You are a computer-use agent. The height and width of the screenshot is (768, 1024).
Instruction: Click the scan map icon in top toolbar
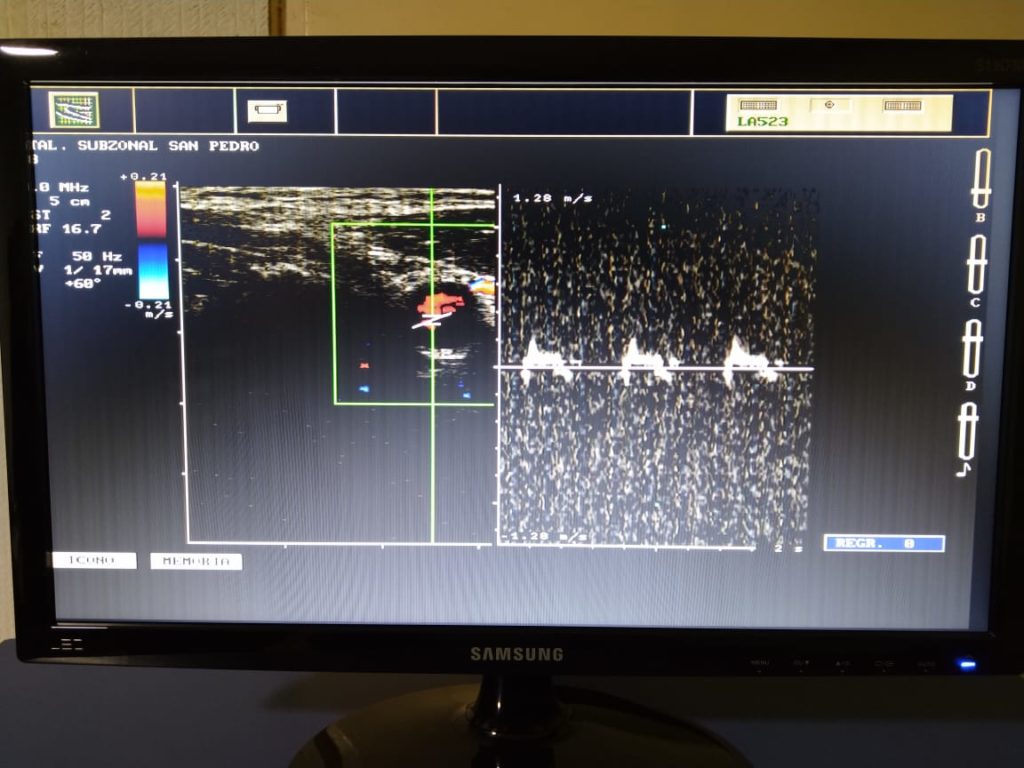[x=74, y=109]
